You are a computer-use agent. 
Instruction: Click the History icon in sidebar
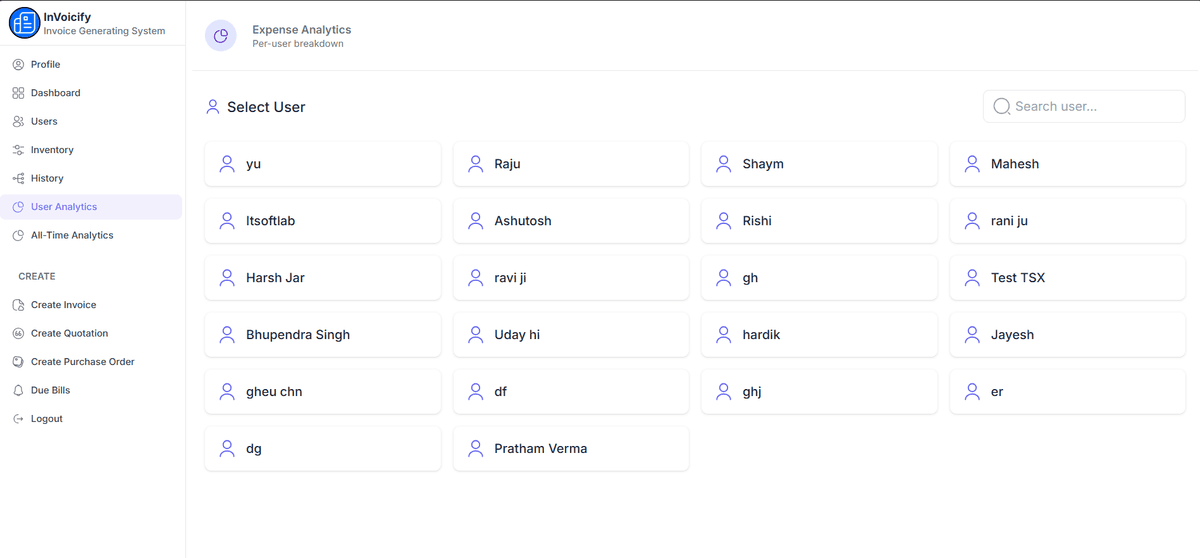[x=18, y=179]
